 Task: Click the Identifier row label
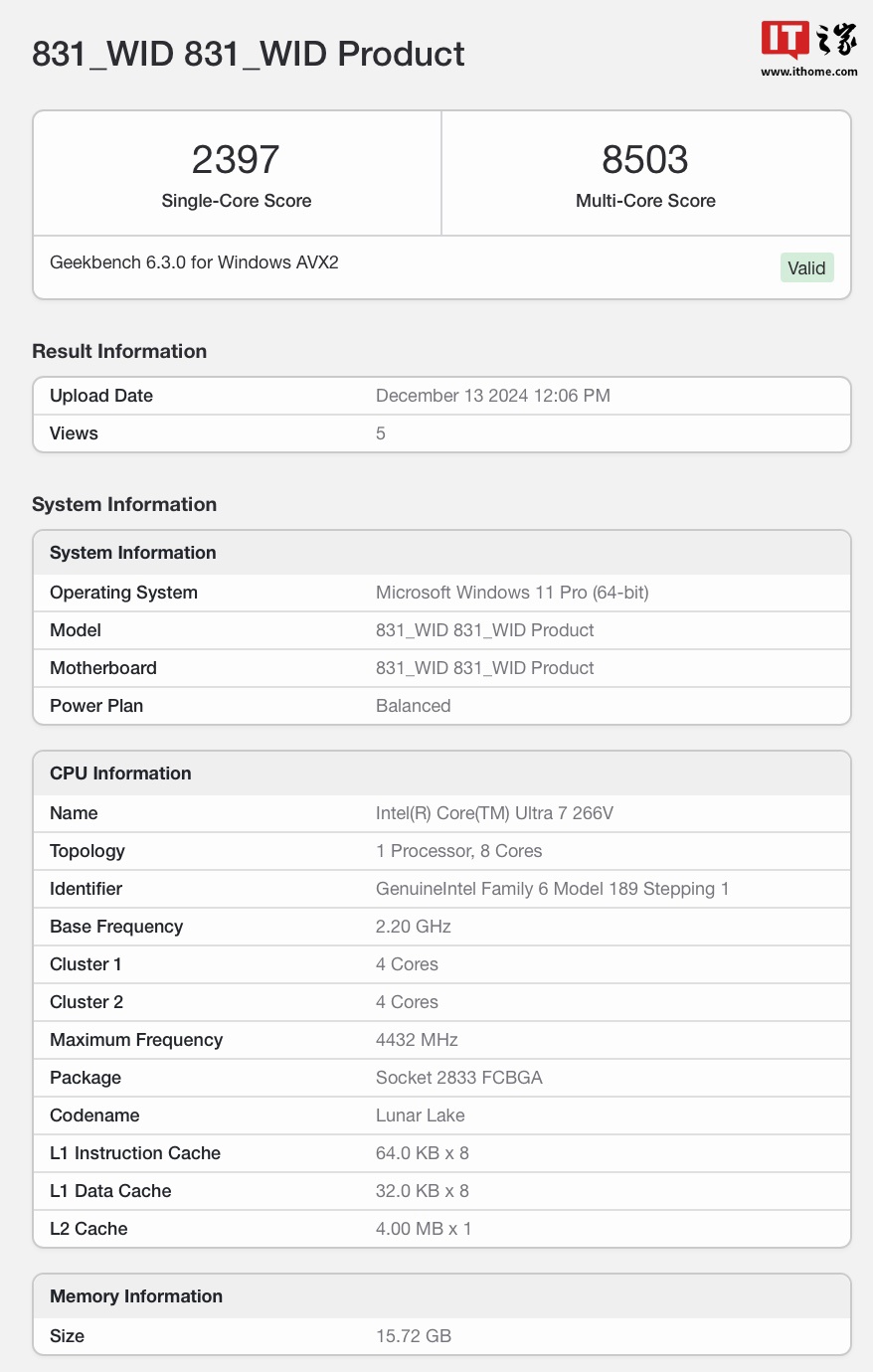coord(86,889)
